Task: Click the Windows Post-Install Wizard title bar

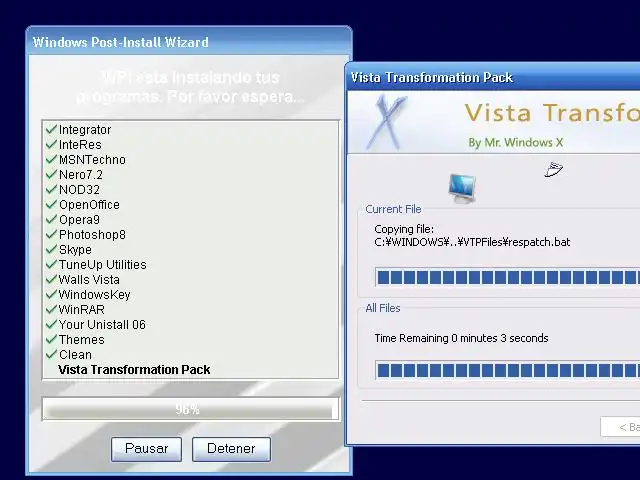Action: point(189,42)
